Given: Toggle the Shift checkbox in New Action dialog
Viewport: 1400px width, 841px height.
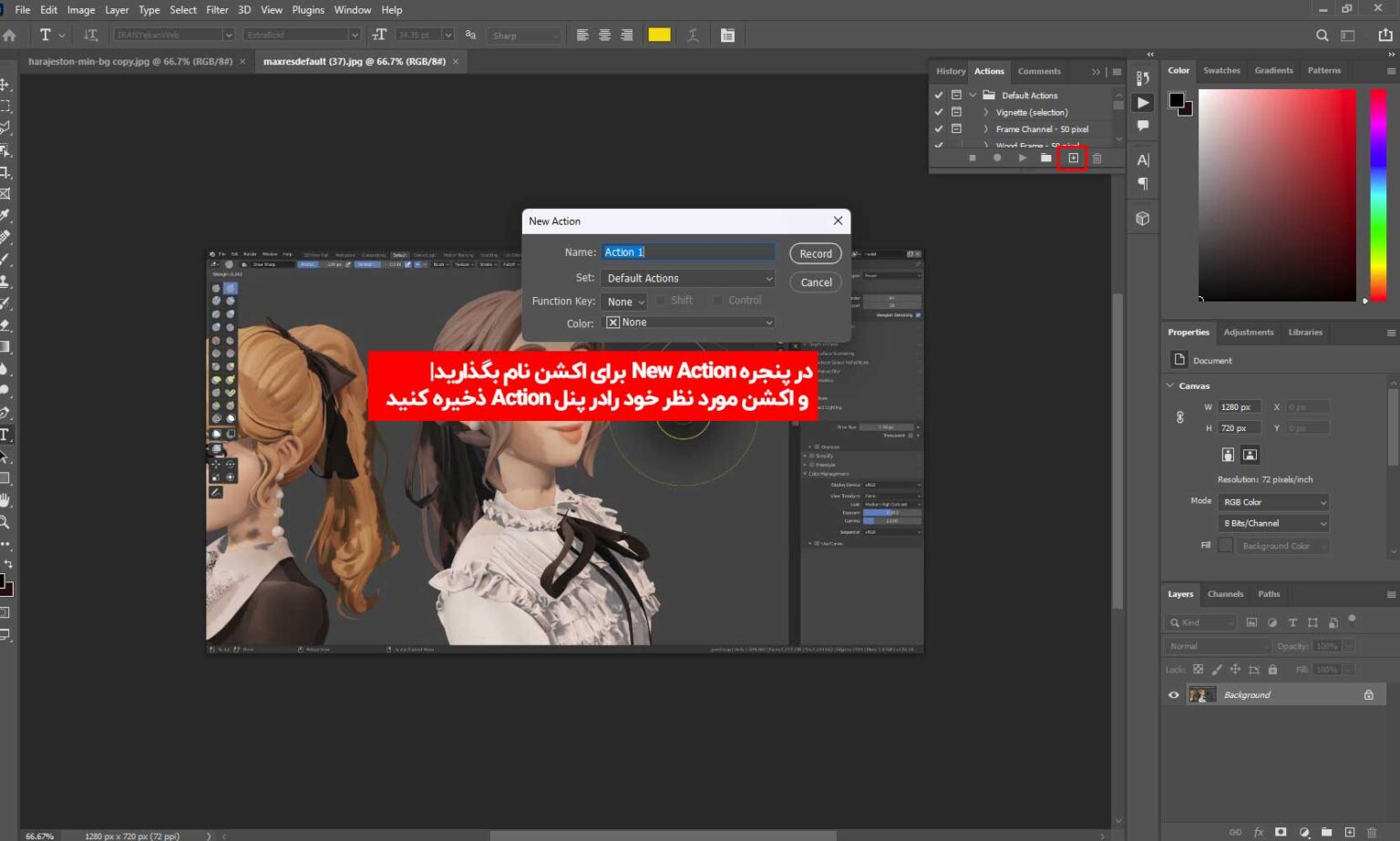Looking at the screenshot, I should pyautogui.click(x=662, y=301).
